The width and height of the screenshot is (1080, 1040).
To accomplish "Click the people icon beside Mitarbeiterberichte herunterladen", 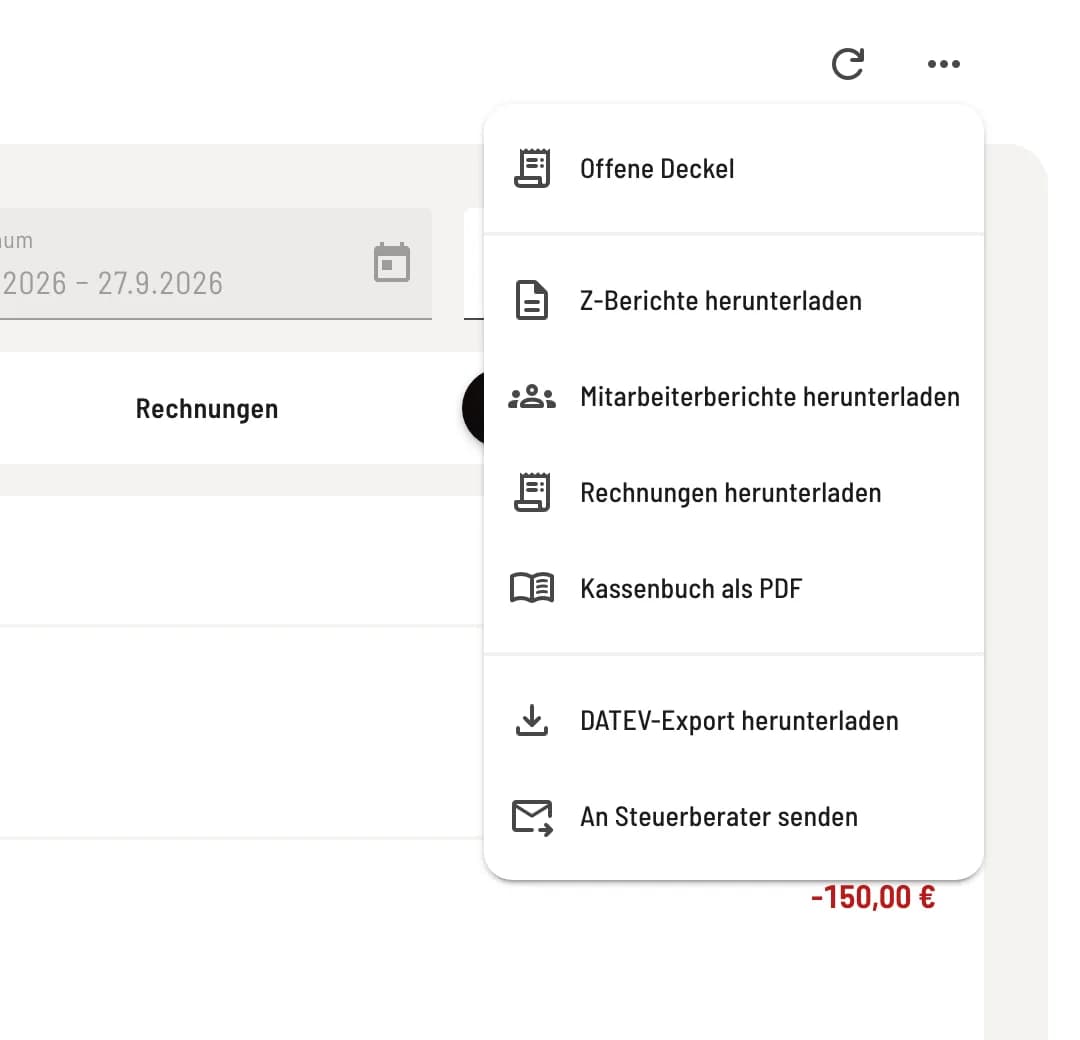I will point(532,397).
